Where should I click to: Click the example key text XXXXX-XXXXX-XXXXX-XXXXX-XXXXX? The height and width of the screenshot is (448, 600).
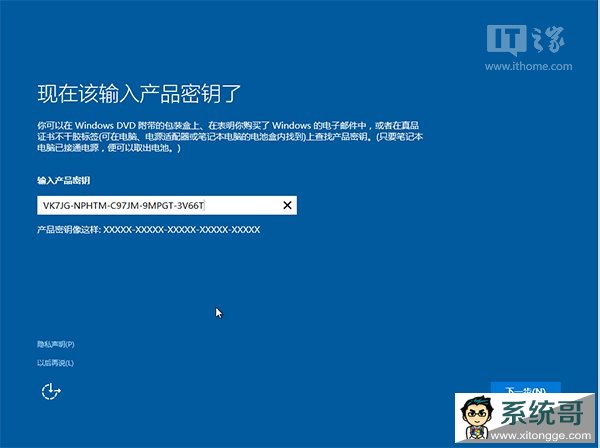click(182, 230)
